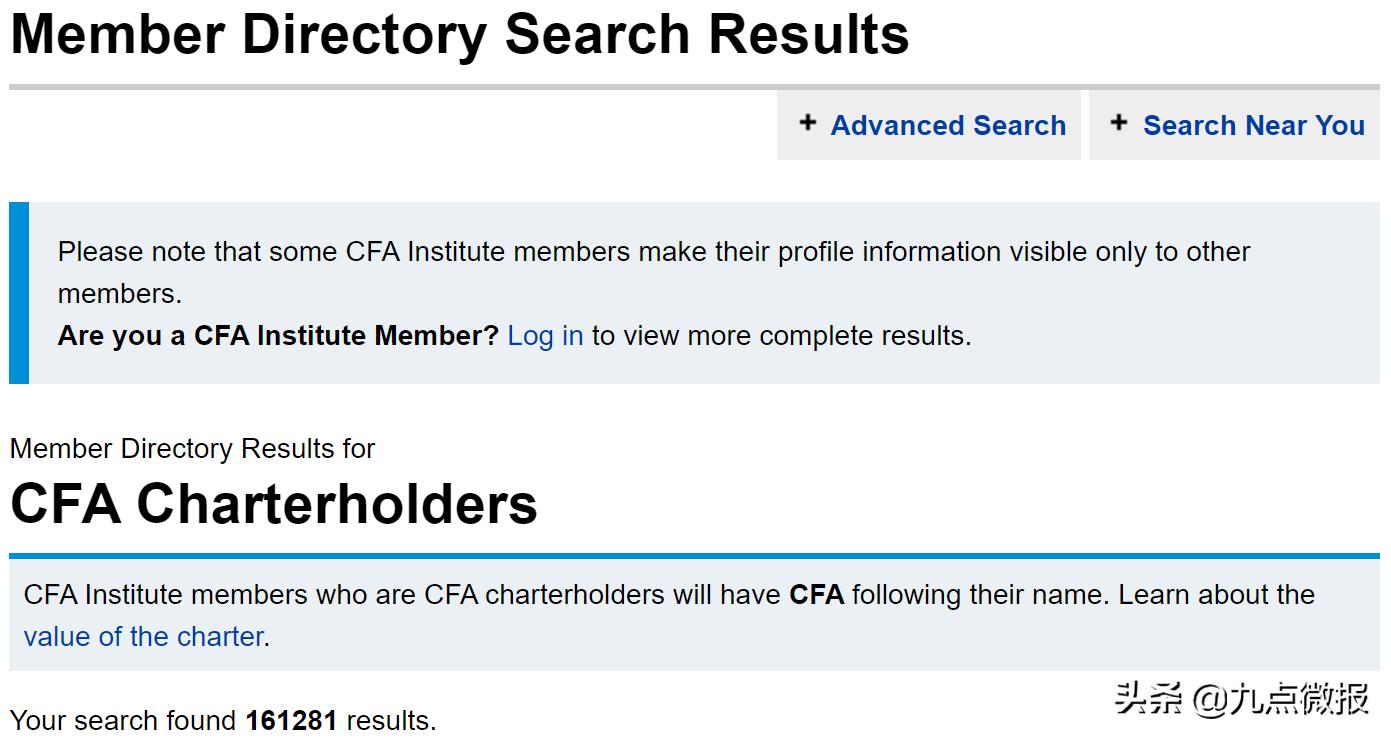Click the Member Directory Search Results heading

(459, 34)
